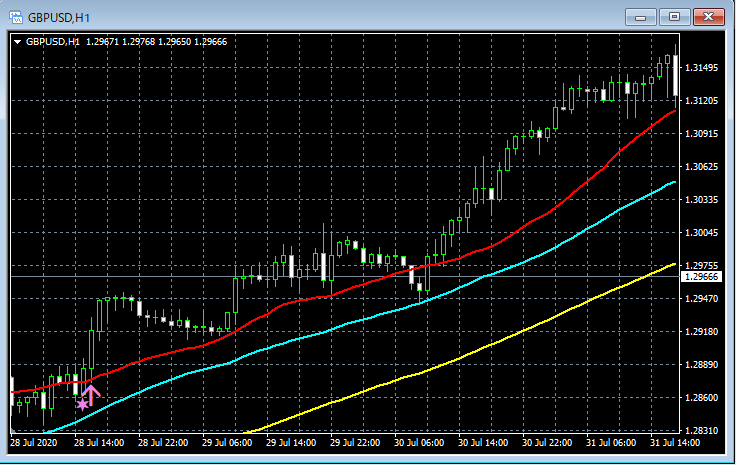Click the price scale label 1.29180
The height and width of the screenshot is (465, 736).
point(701,332)
